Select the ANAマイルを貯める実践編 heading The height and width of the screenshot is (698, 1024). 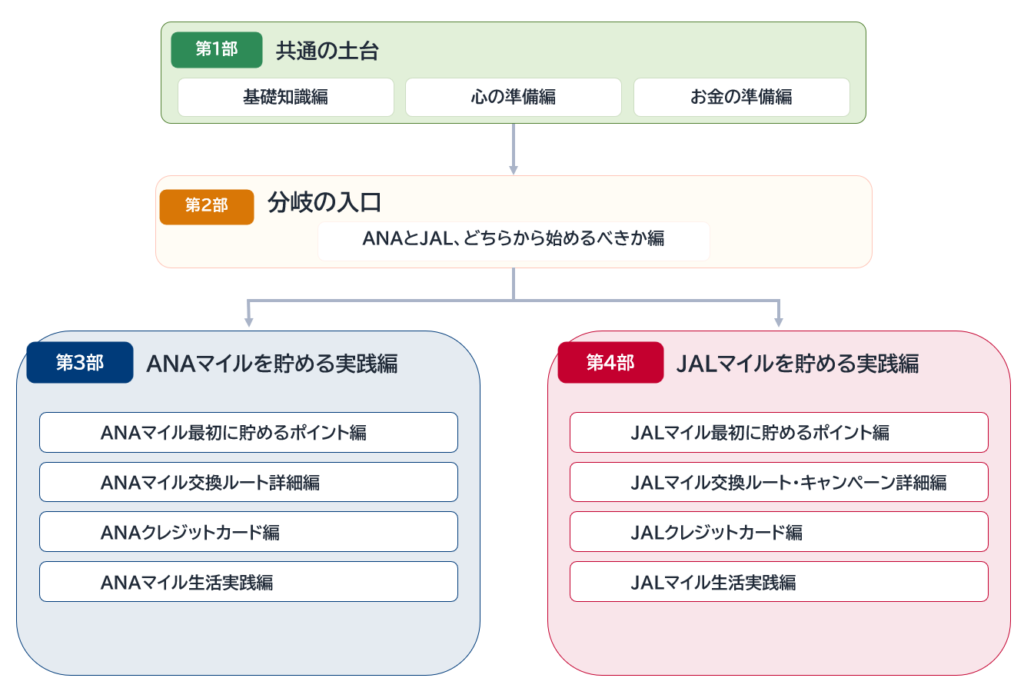click(272, 364)
